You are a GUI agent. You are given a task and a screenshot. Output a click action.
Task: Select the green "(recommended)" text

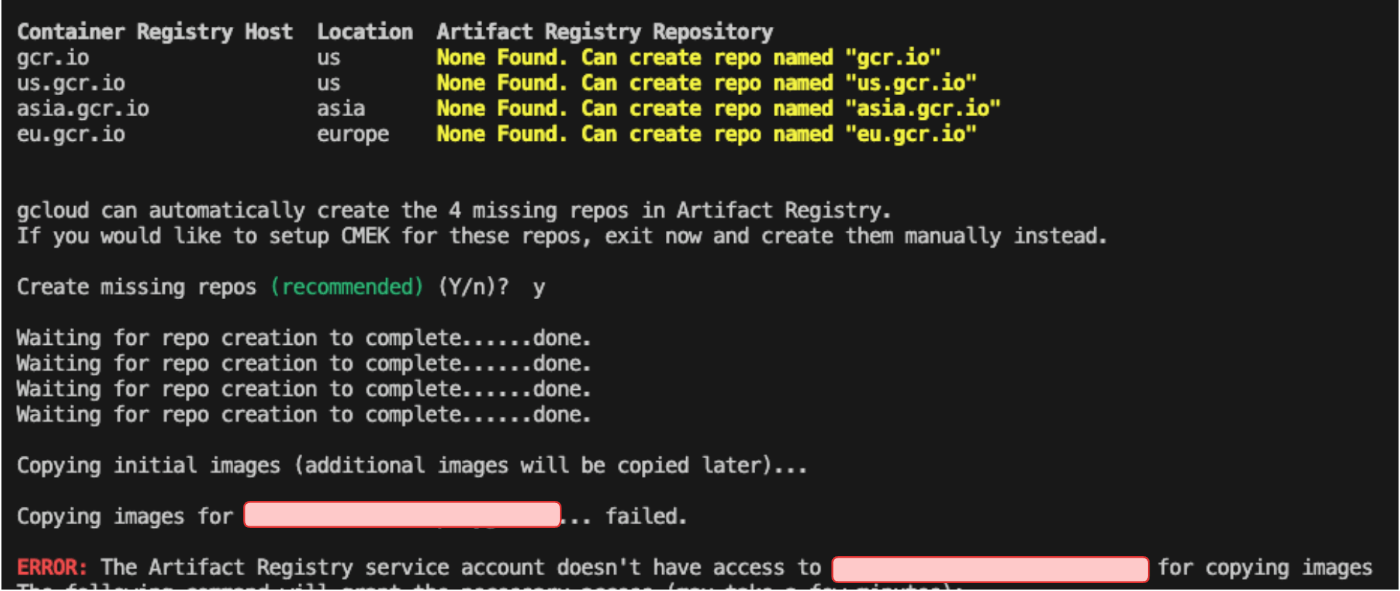coord(347,288)
